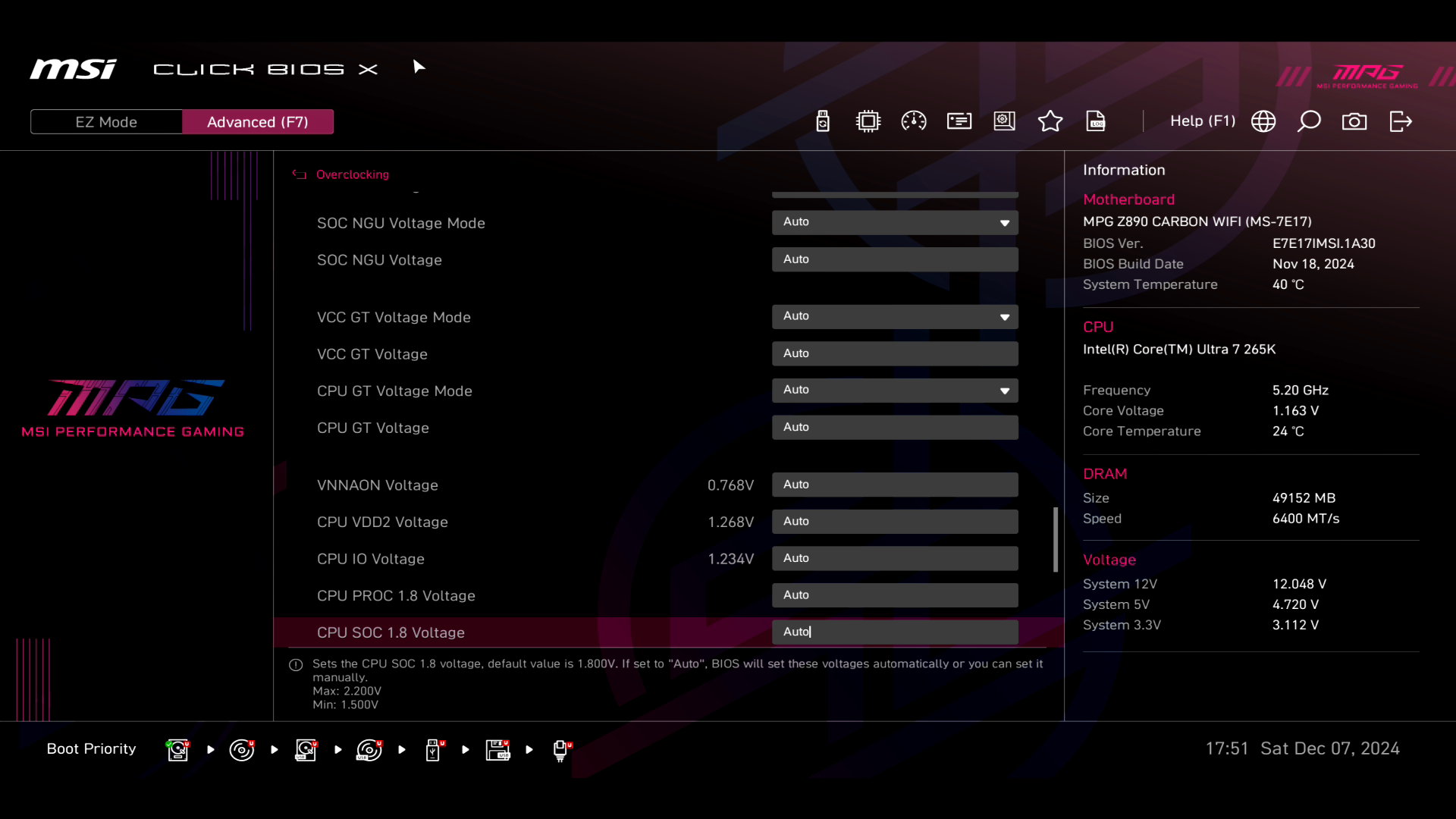Click the CPU chip icon in toolbar

coord(868,121)
